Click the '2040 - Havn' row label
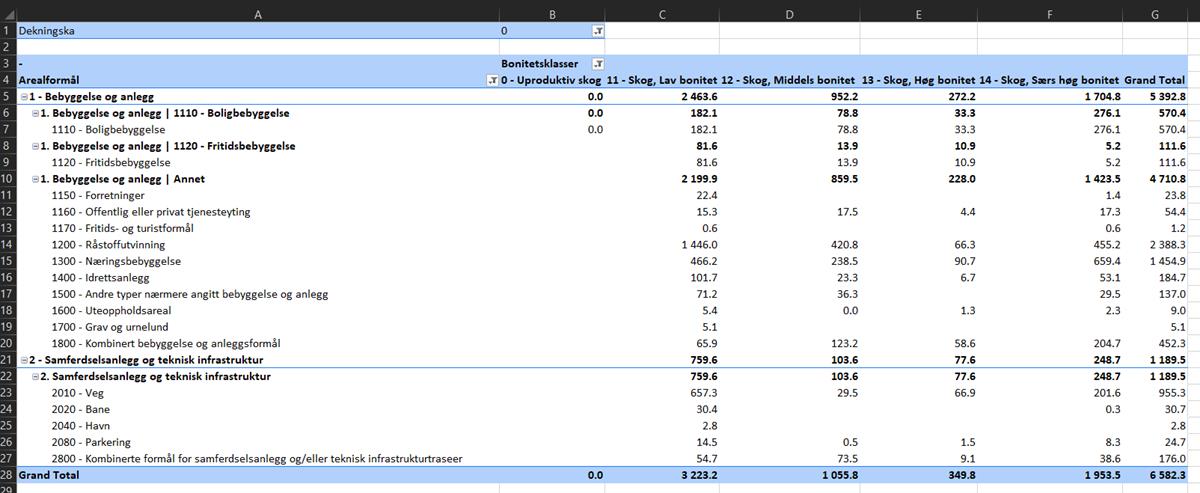Image resolution: width=1200 pixels, height=493 pixels. (x=82, y=425)
